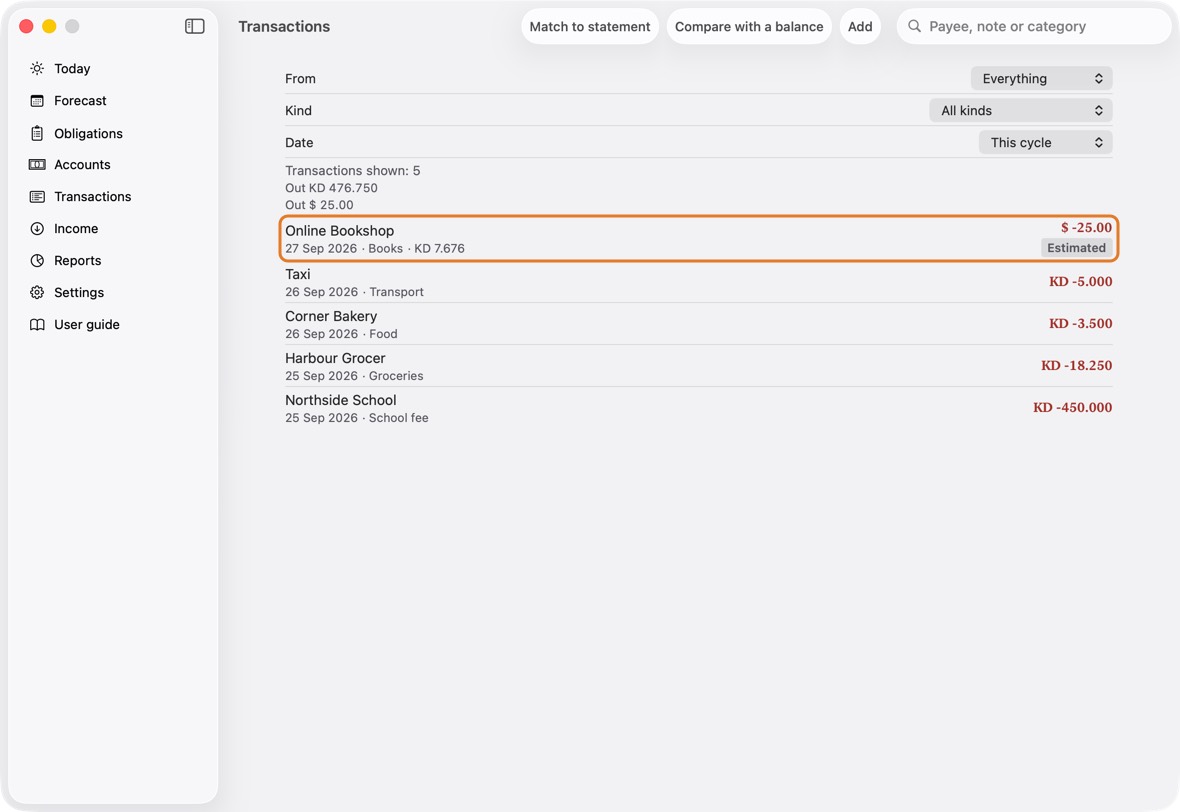
Task: Click the Today sun icon
Action: (37, 68)
